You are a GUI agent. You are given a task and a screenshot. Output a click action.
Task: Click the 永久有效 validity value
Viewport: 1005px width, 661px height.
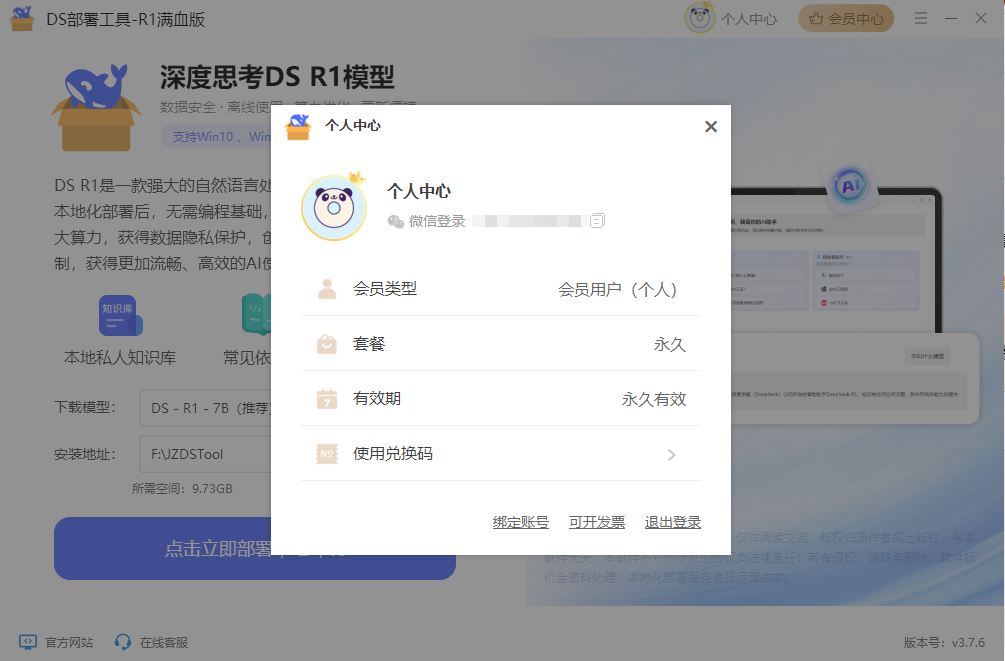click(654, 399)
